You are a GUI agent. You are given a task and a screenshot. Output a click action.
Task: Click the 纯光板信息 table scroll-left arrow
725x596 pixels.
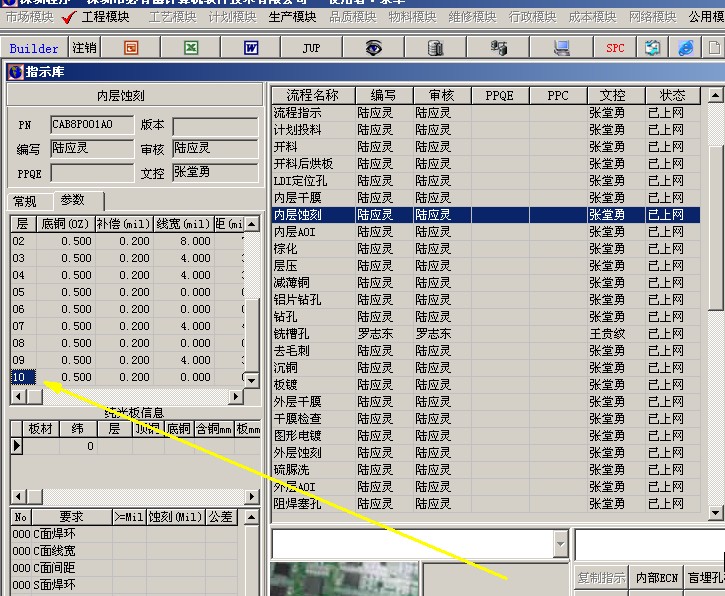tap(18, 497)
